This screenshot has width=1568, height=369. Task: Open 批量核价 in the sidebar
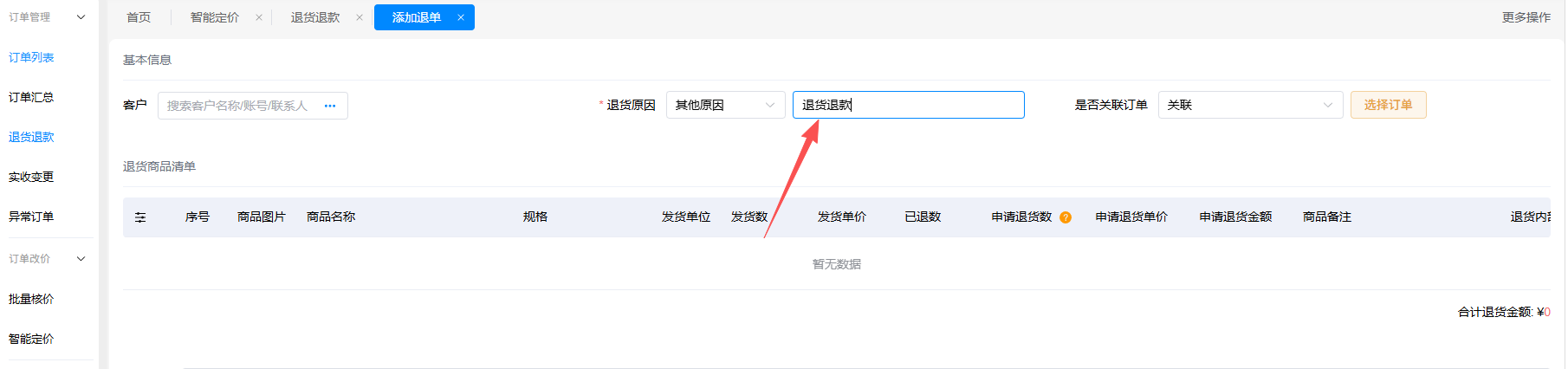31,299
